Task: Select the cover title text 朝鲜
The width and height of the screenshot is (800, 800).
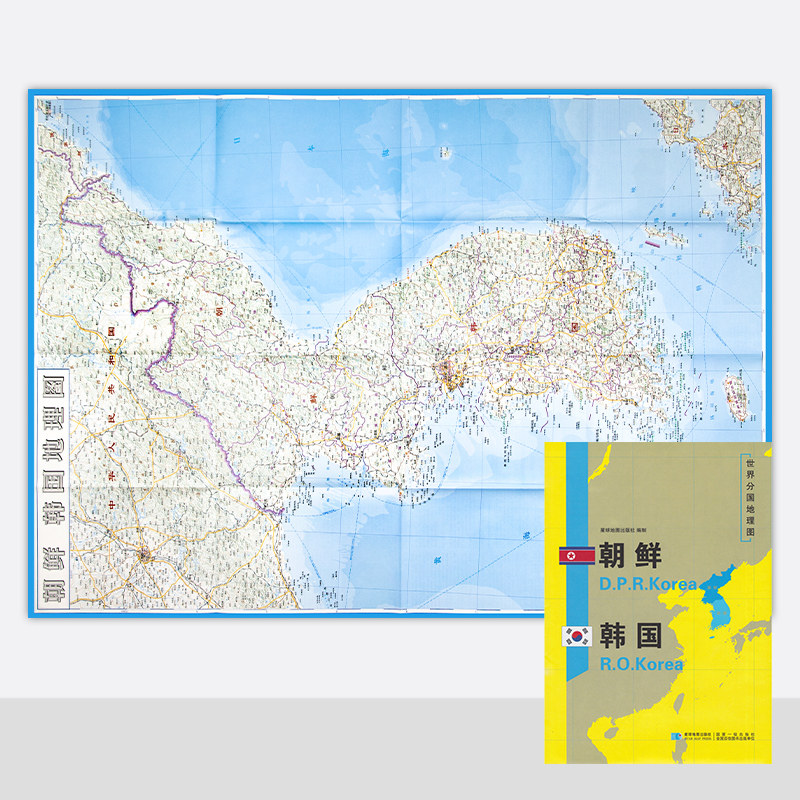Action: pos(630,556)
